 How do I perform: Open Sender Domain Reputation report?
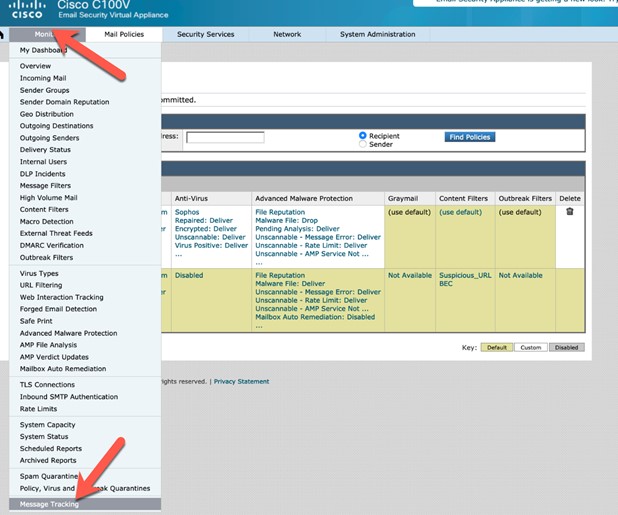pyautogui.click(x=65, y=102)
